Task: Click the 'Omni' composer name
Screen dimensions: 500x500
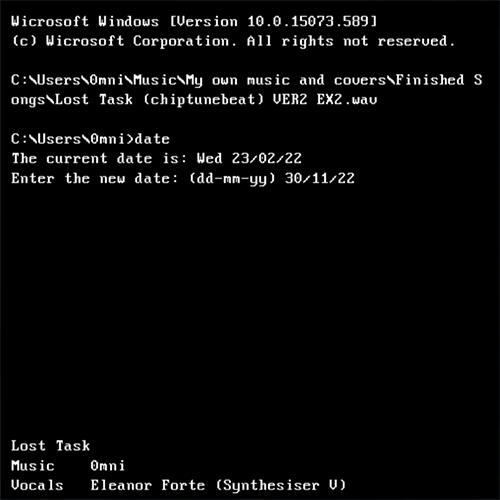Action: (108, 466)
